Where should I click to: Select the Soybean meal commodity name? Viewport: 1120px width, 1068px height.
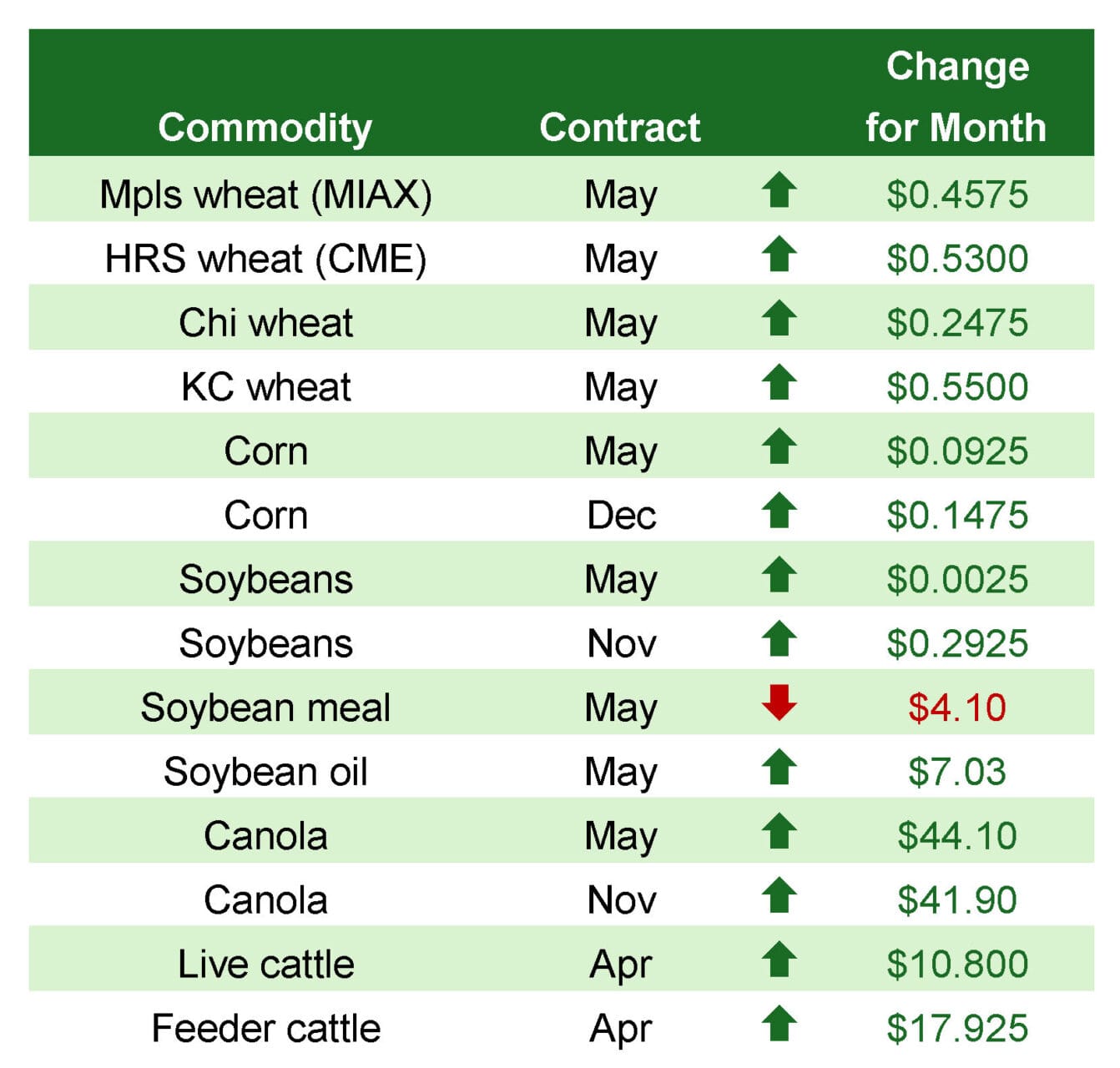265,708
